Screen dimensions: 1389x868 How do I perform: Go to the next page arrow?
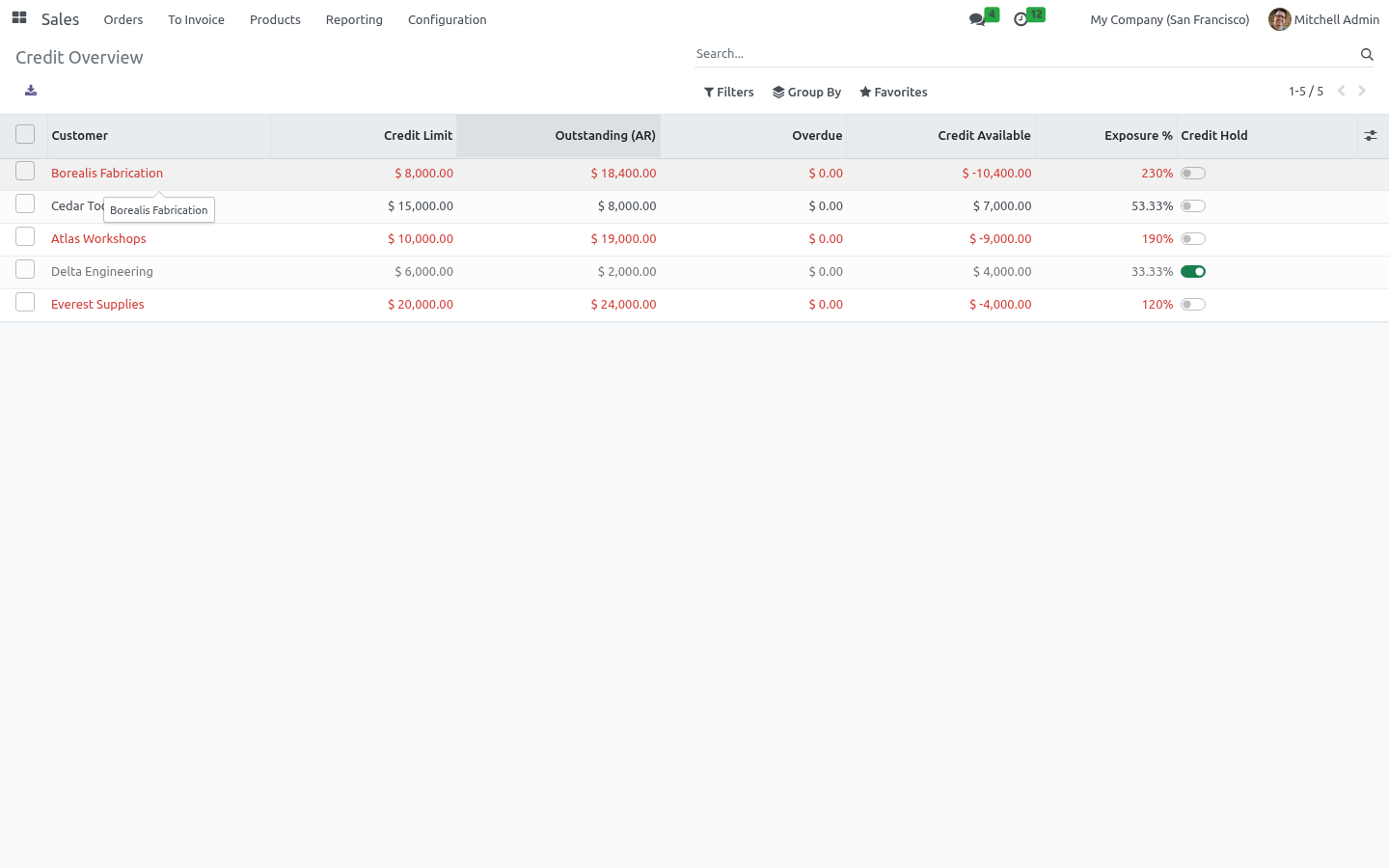[1362, 91]
